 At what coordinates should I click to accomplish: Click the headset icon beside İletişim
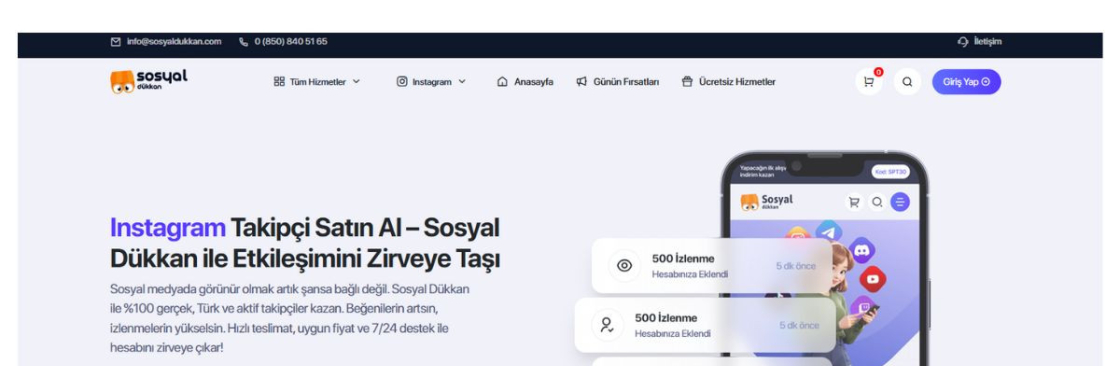963,41
